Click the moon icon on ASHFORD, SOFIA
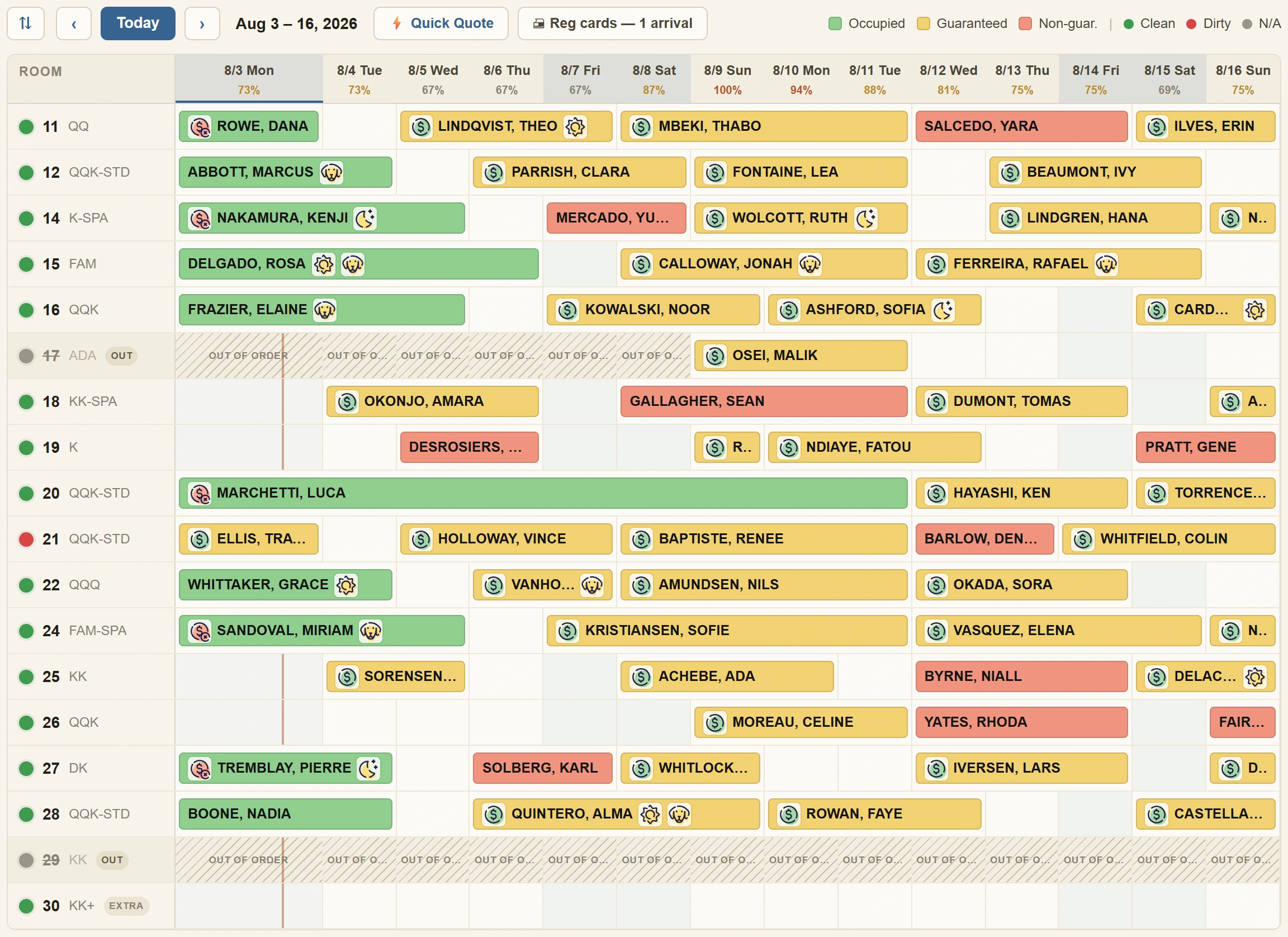The width and height of the screenshot is (1288, 937). 943,310
